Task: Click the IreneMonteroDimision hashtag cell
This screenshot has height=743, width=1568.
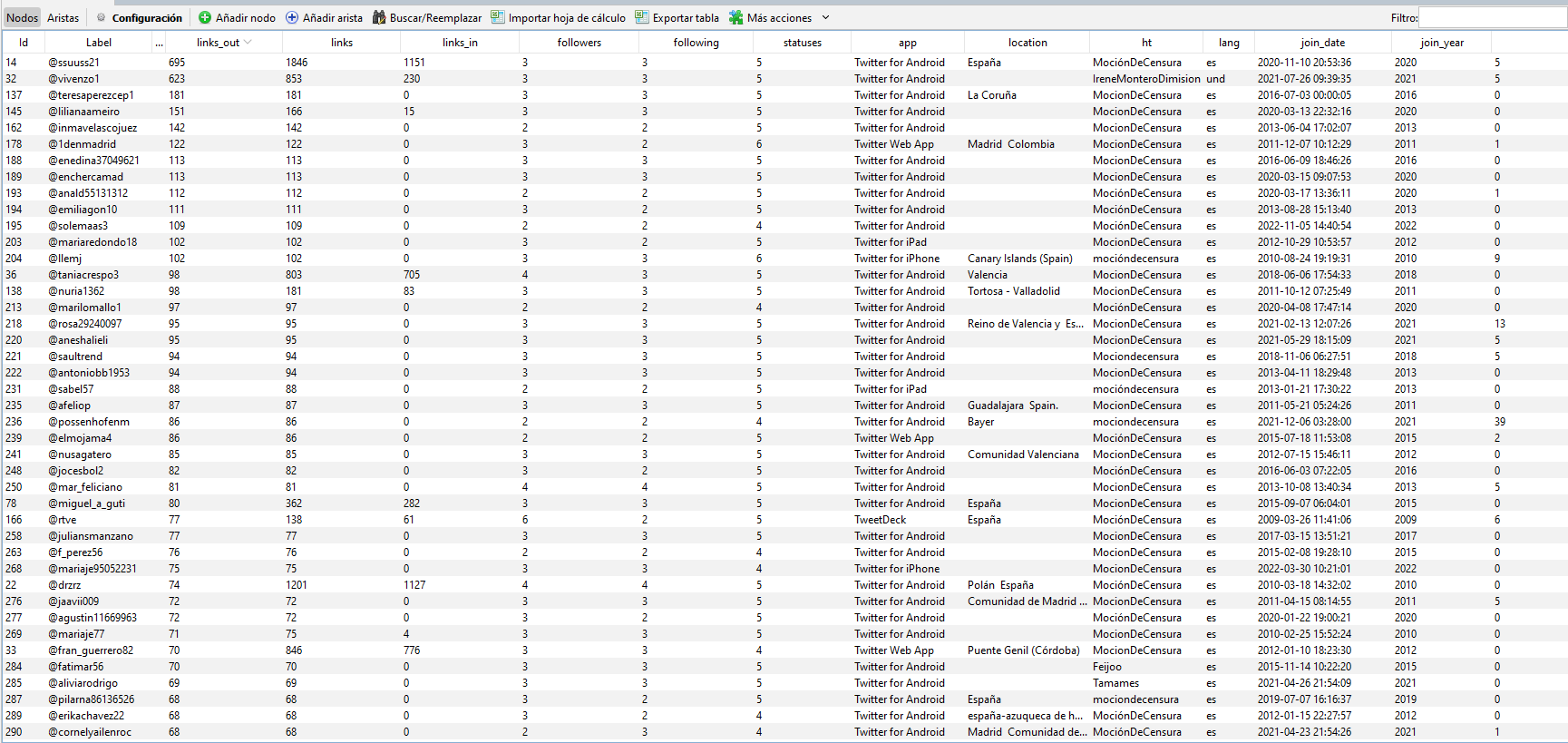Action: [x=1146, y=79]
